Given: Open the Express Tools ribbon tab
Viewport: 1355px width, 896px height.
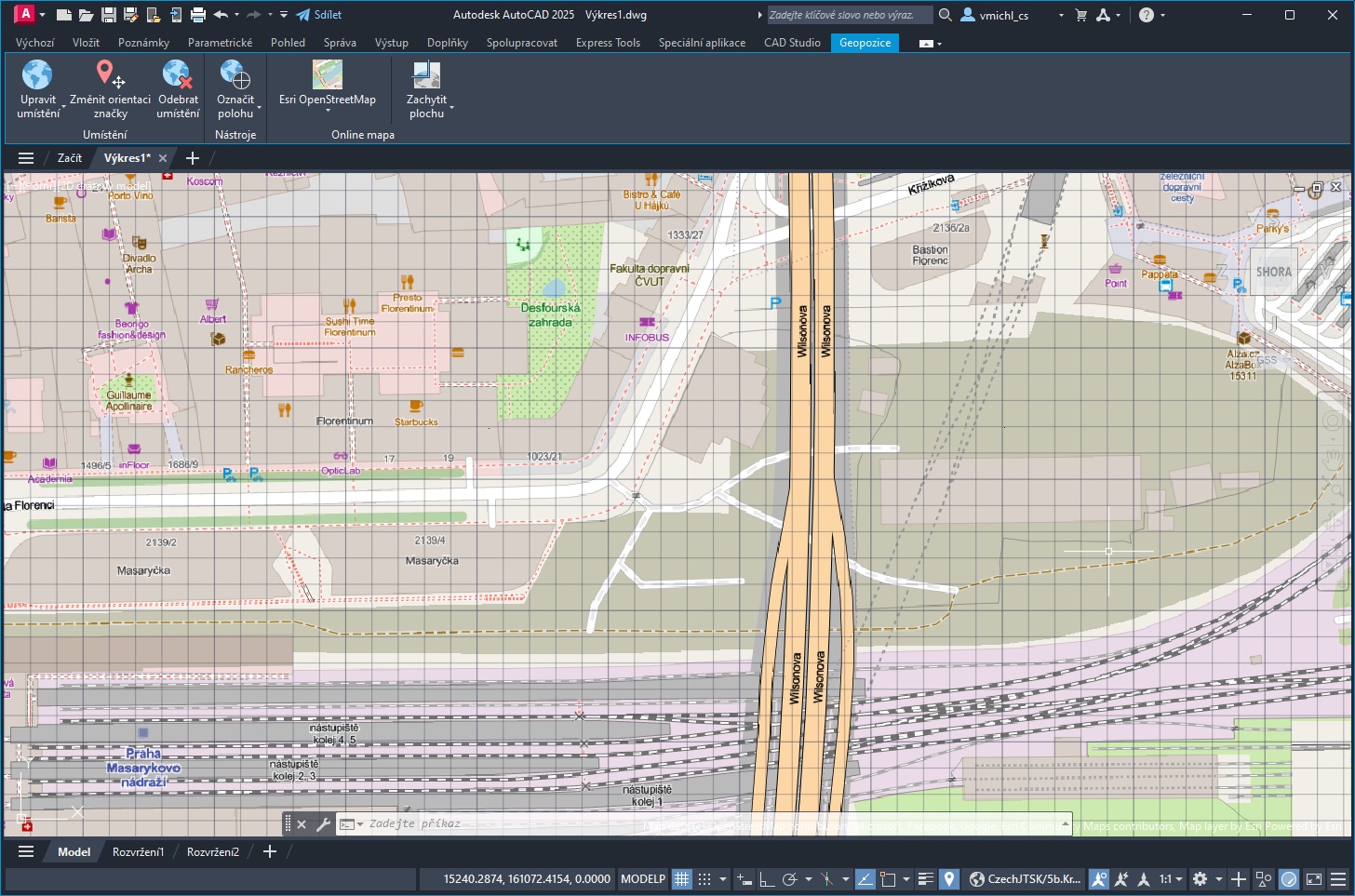Looking at the screenshot, I should coord(608,43).
